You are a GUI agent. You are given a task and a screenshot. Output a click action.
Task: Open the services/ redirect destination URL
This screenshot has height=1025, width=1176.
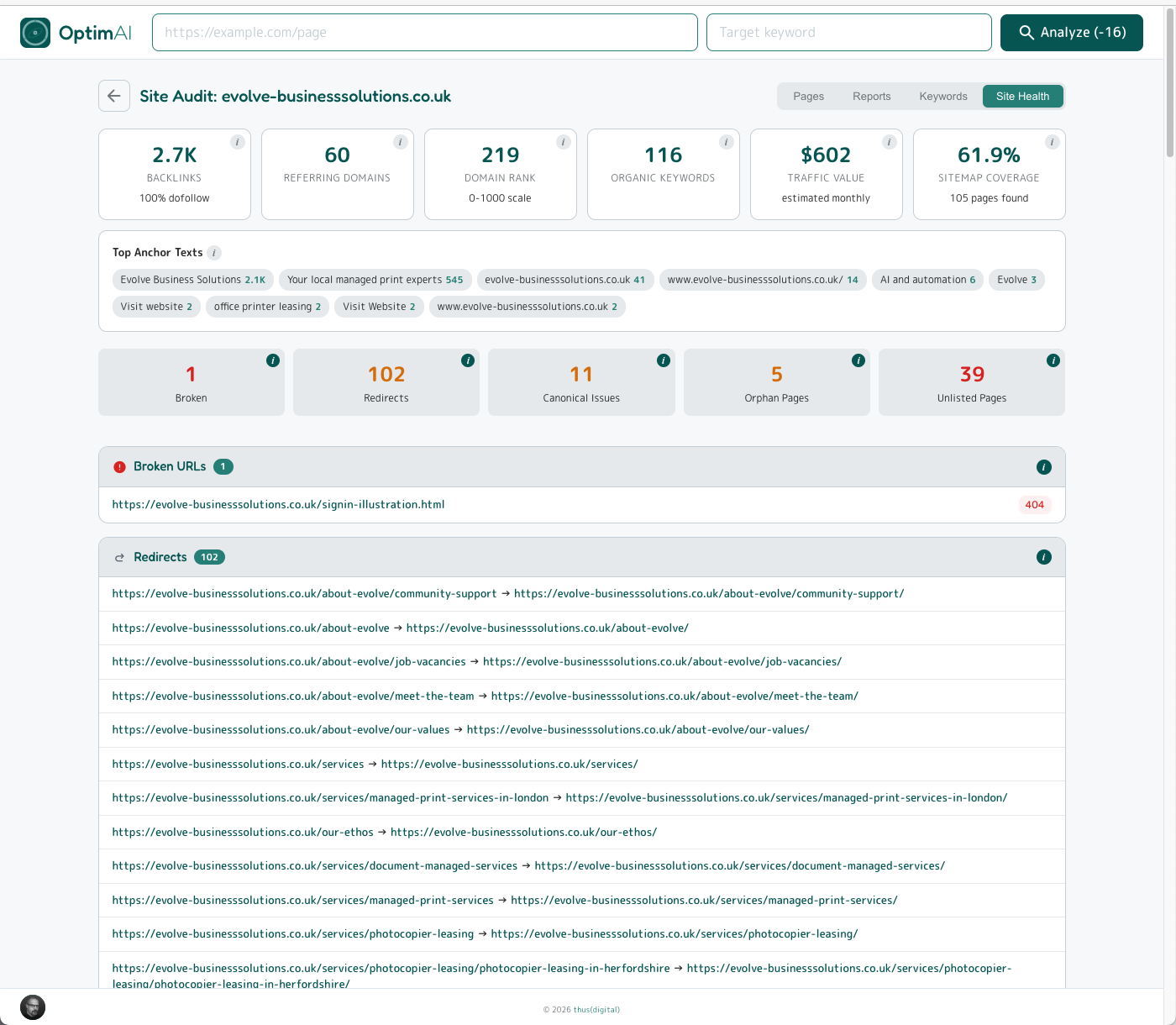coord(510,765)
